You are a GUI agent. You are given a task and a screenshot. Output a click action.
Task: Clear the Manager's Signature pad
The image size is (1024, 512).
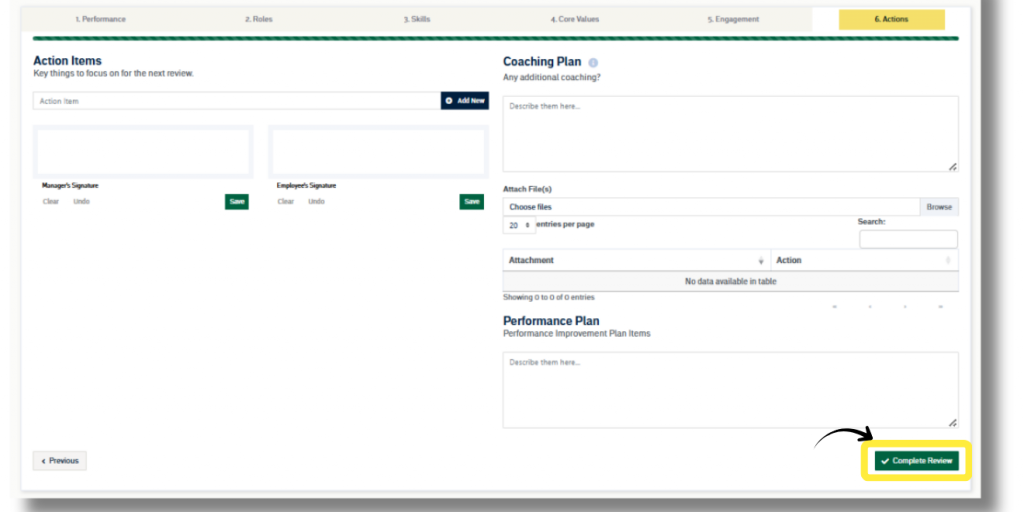tap(51, 201)
